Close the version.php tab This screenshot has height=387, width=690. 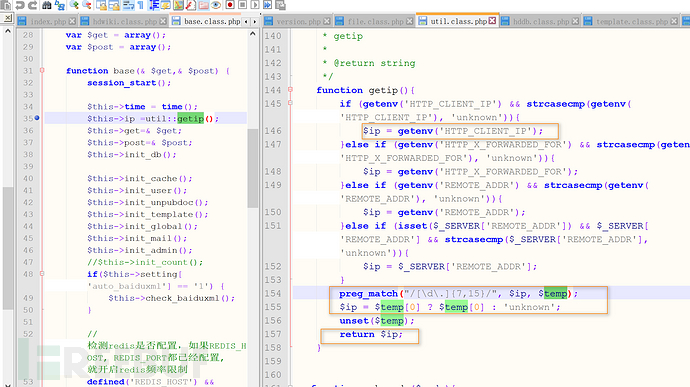pos(327,21)
